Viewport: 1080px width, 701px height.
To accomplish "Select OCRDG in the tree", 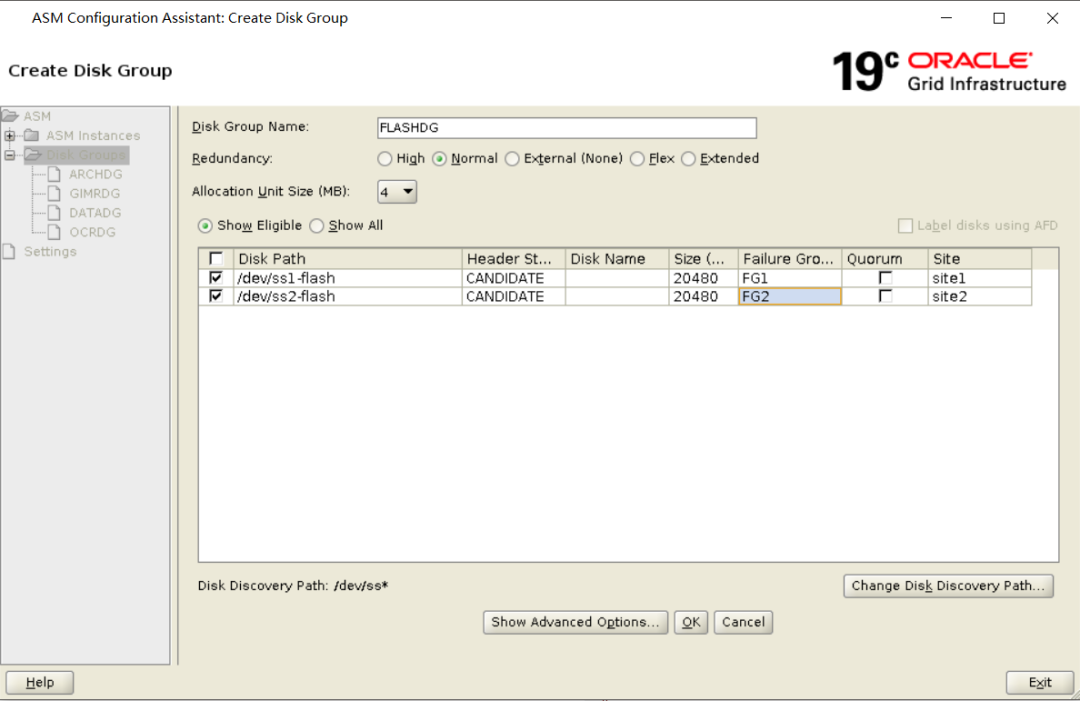I will (92, 232).
